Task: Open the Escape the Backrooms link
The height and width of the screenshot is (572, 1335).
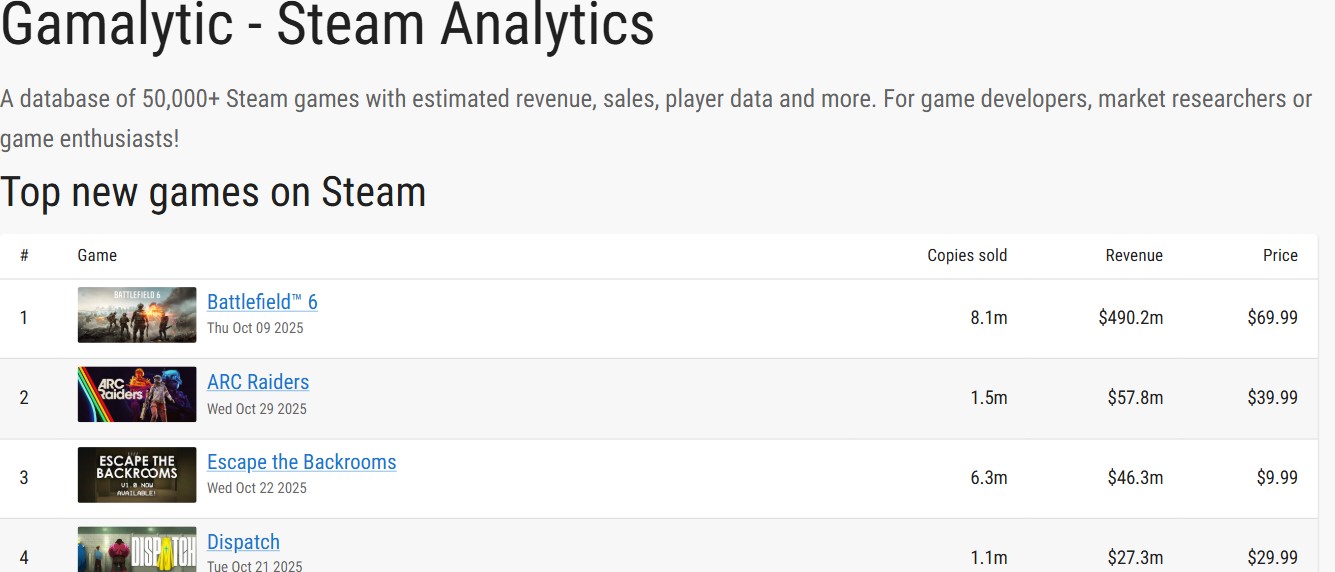Action: pyautogui.click(x=301, y=462)
